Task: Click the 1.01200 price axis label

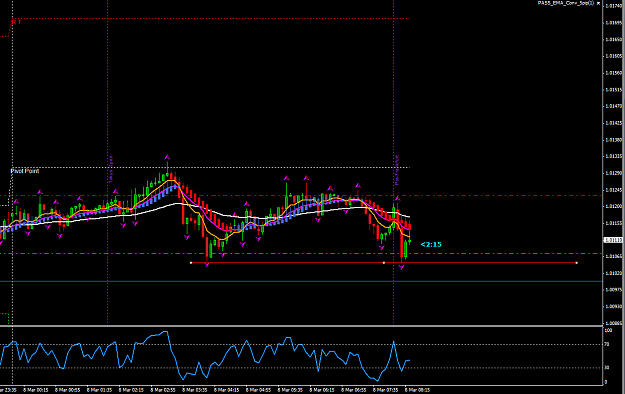Action: (614, 206)
